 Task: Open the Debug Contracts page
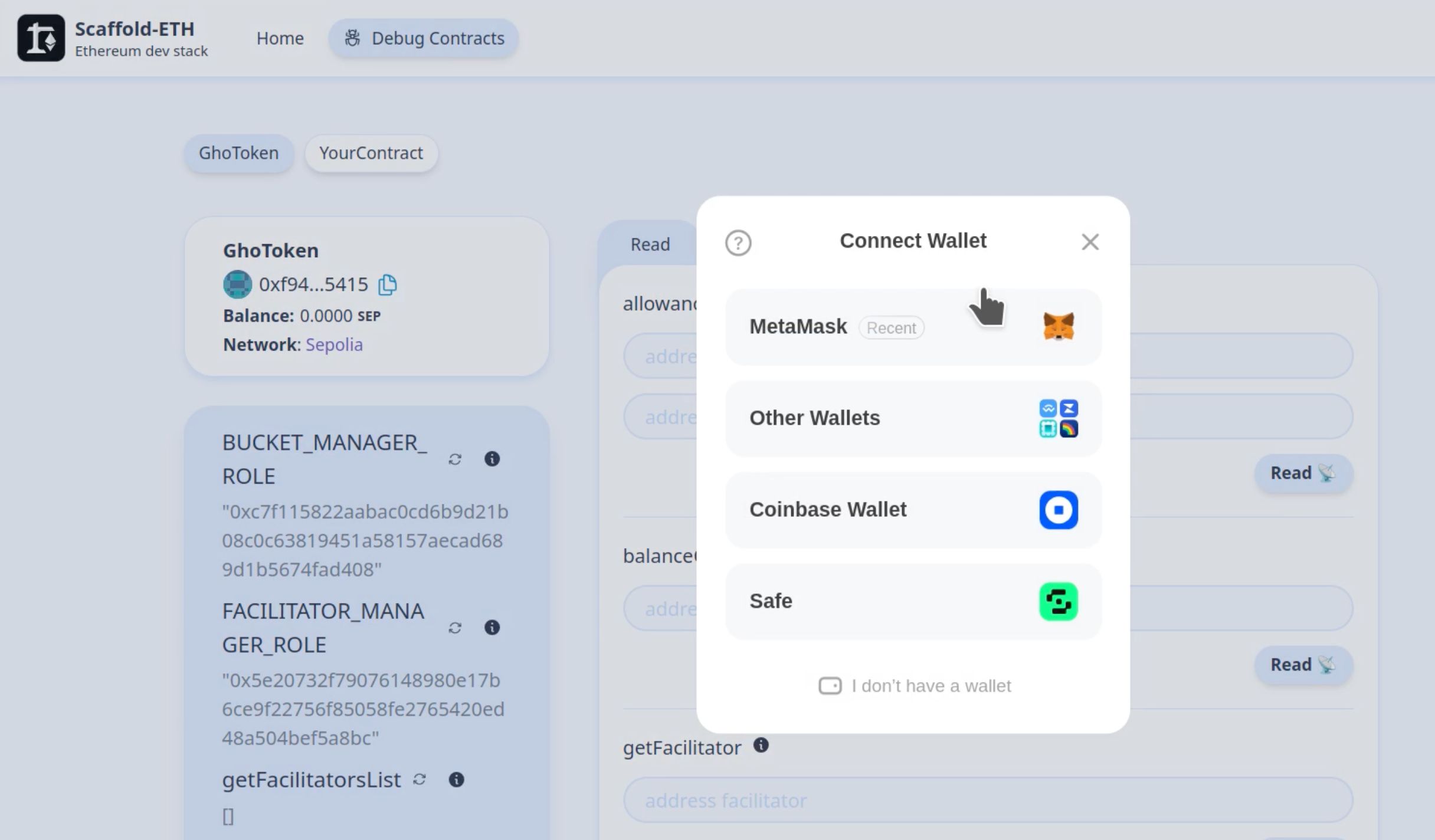tap(424, 38)
